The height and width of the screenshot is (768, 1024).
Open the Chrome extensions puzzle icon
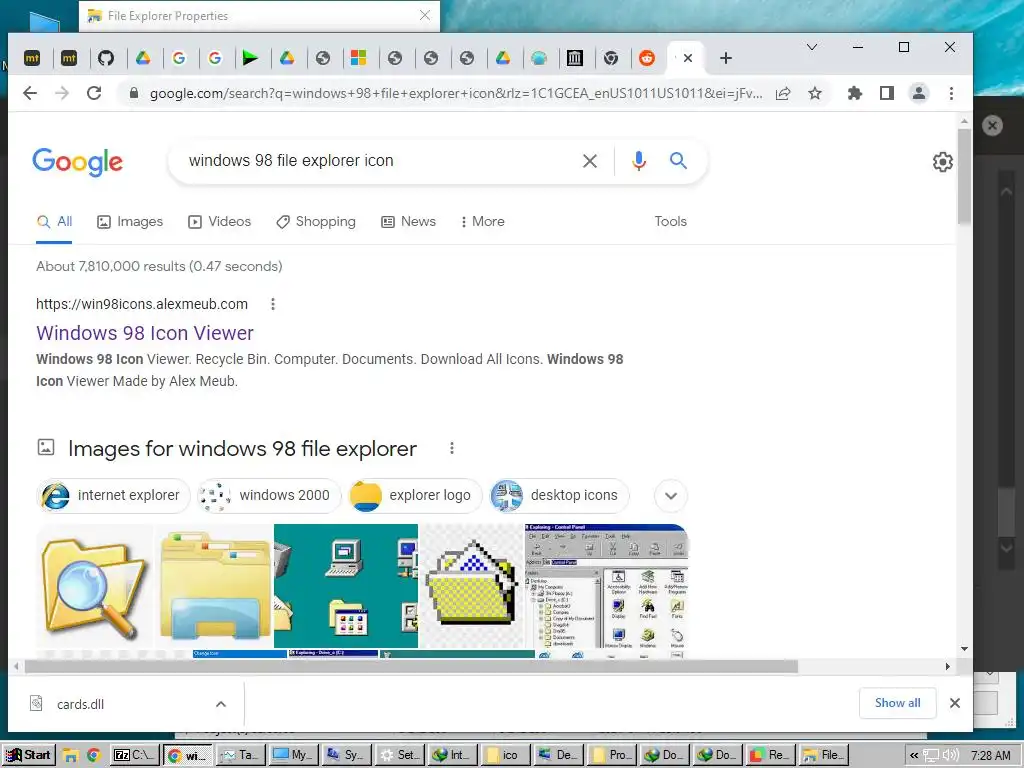pyautogui.click(x=854, y=93)
